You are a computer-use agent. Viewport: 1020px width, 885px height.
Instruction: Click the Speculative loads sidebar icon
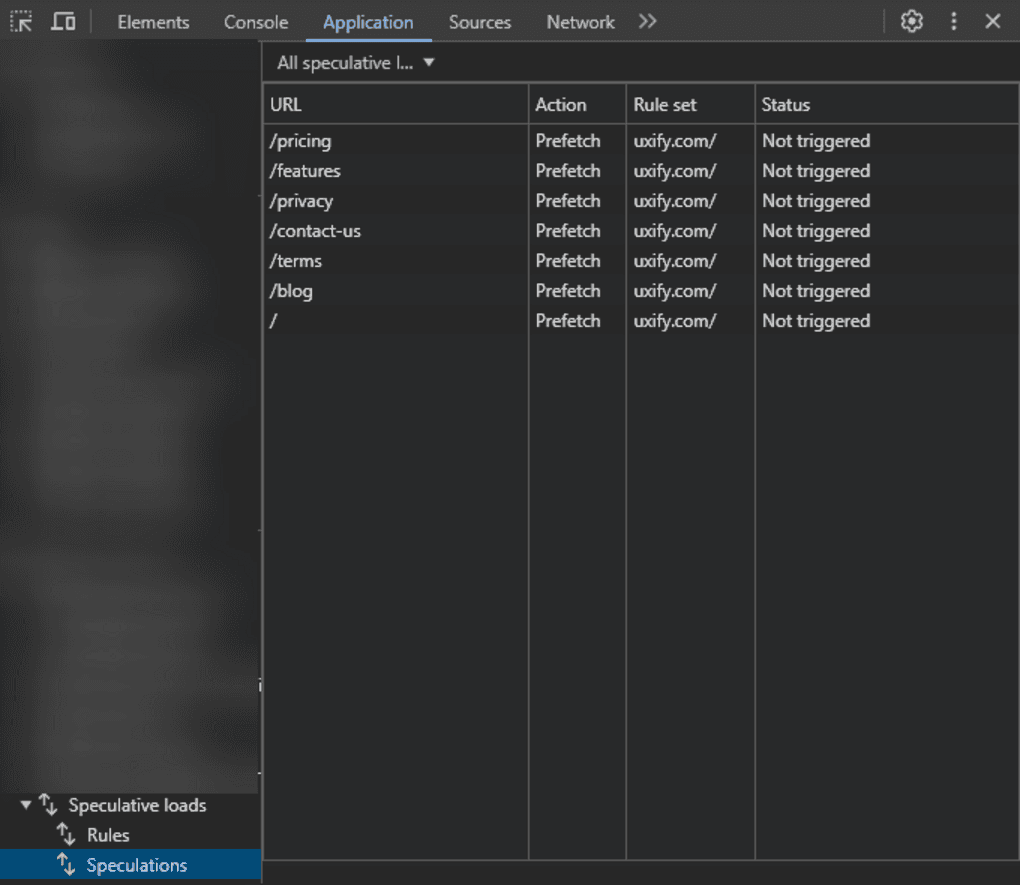[x=46, y=805]
